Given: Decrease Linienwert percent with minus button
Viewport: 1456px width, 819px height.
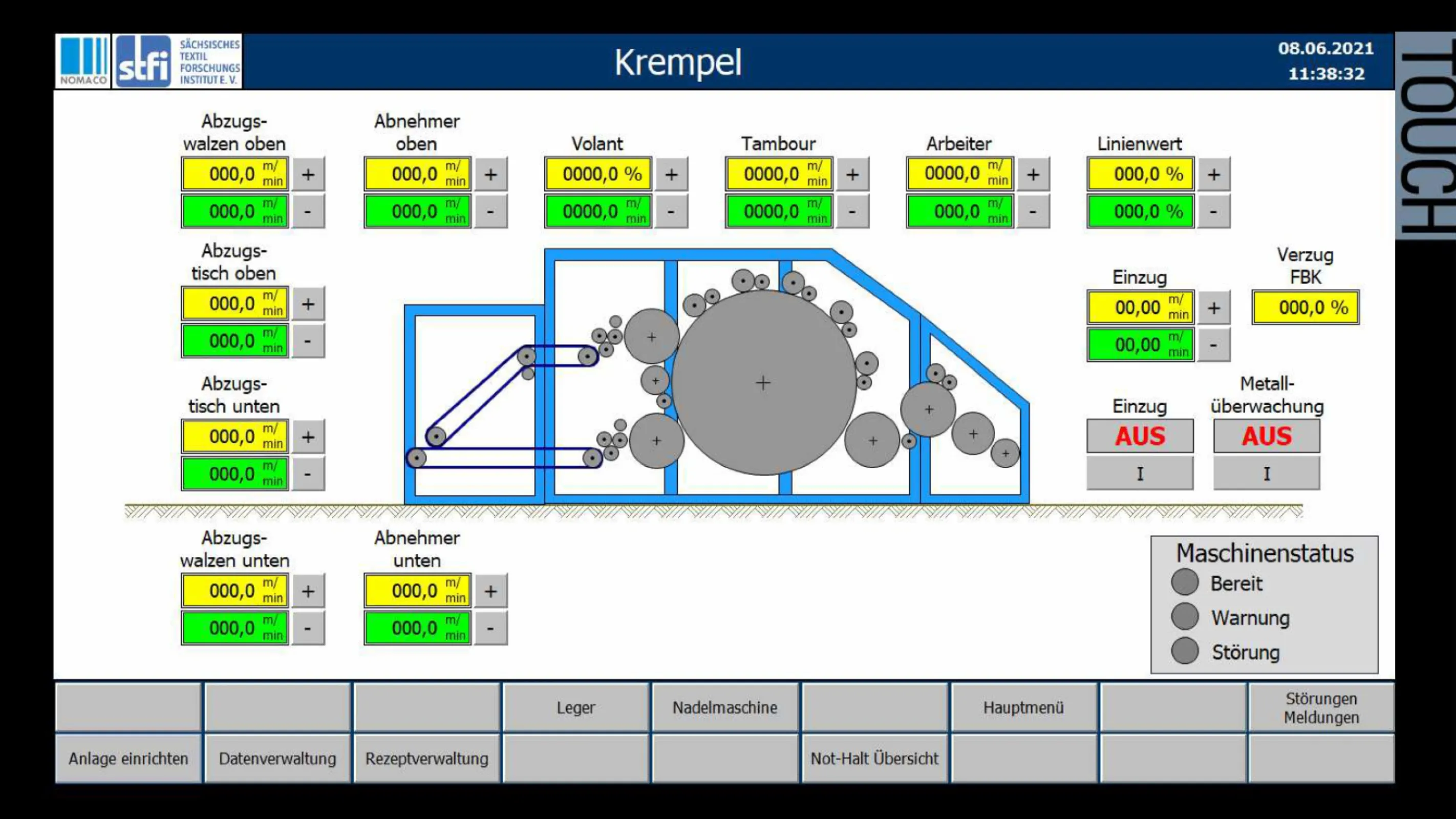Looking at the screenshot, I should click(1213, 211).
